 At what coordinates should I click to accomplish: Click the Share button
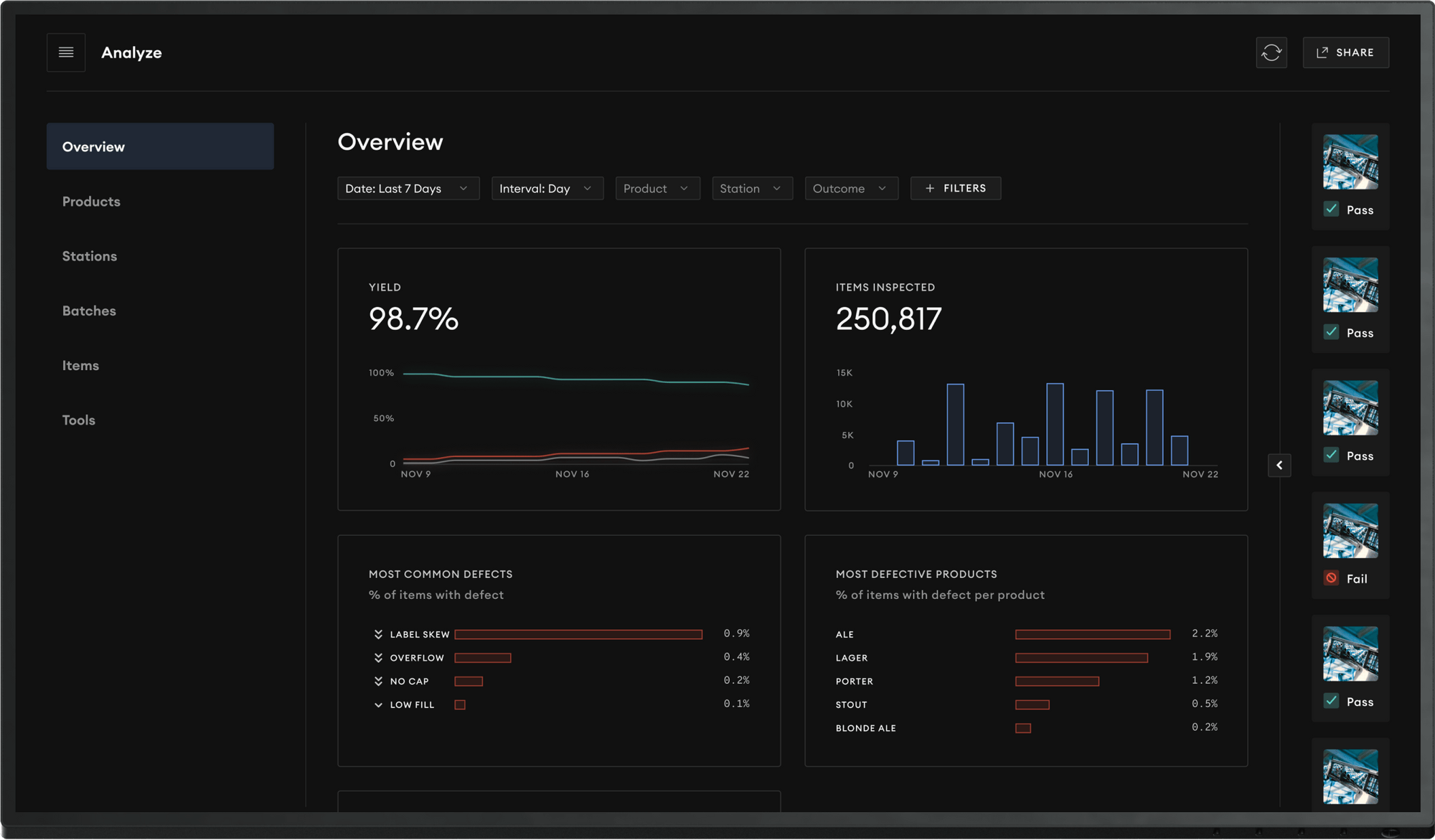click(1345, 52)
